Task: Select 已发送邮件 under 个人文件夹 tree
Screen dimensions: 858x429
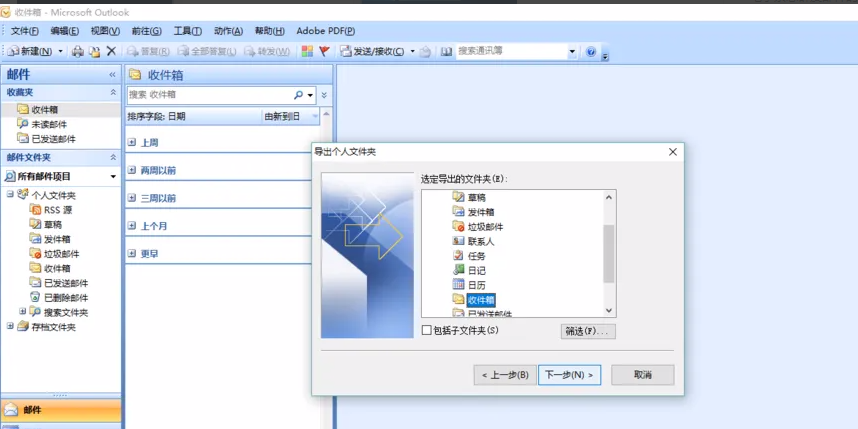Action: (x=59, y=283)
